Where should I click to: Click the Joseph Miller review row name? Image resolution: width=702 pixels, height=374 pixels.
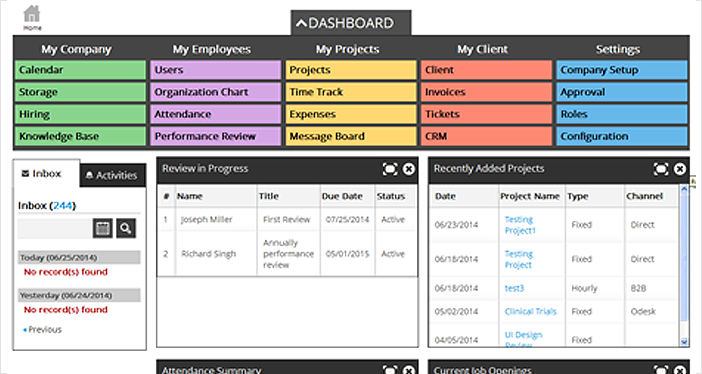206,219
